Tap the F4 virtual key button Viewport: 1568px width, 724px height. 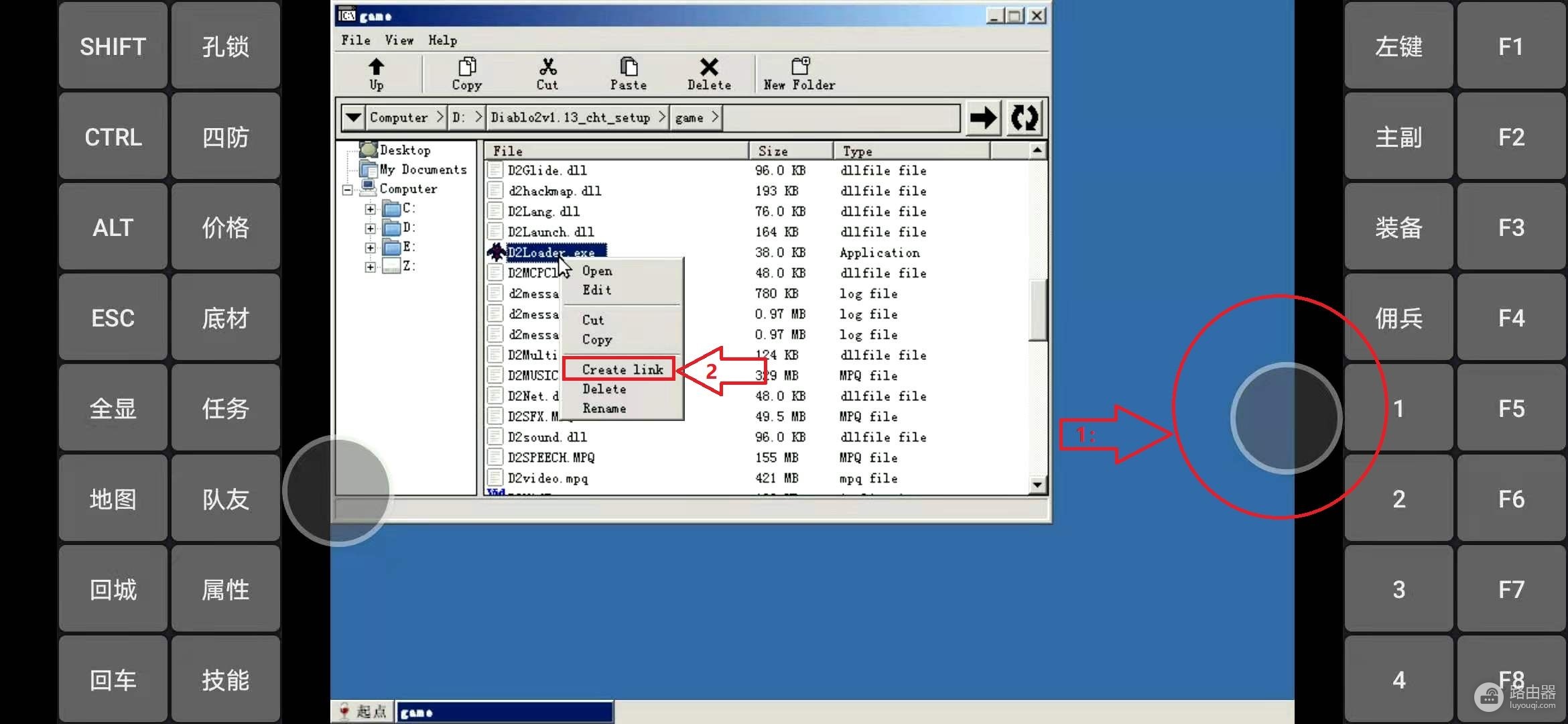point(1511,317)
